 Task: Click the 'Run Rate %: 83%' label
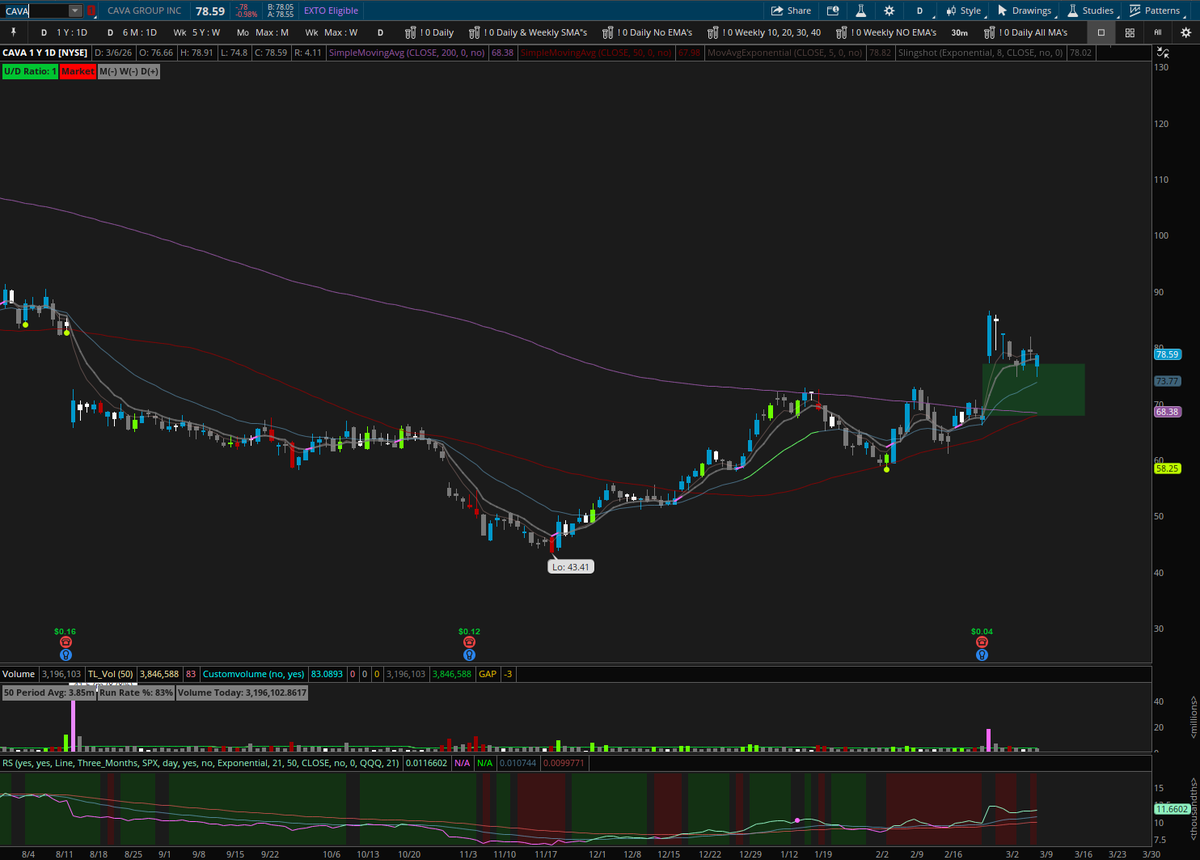tap(136, 692)
